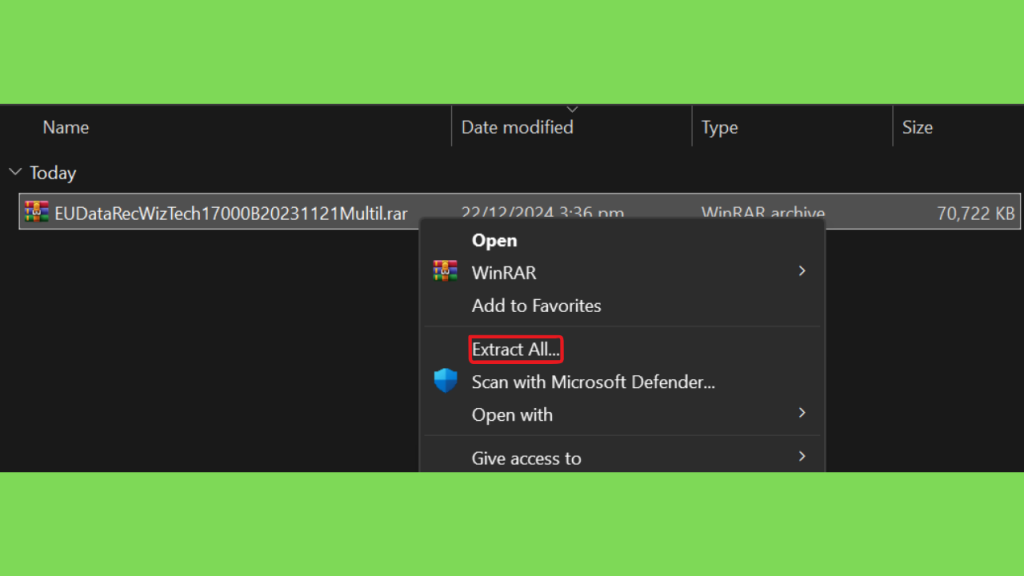Sort by the Date modified column header
The width and height of the screenshot is (1024, 576).
coord(517,127)
